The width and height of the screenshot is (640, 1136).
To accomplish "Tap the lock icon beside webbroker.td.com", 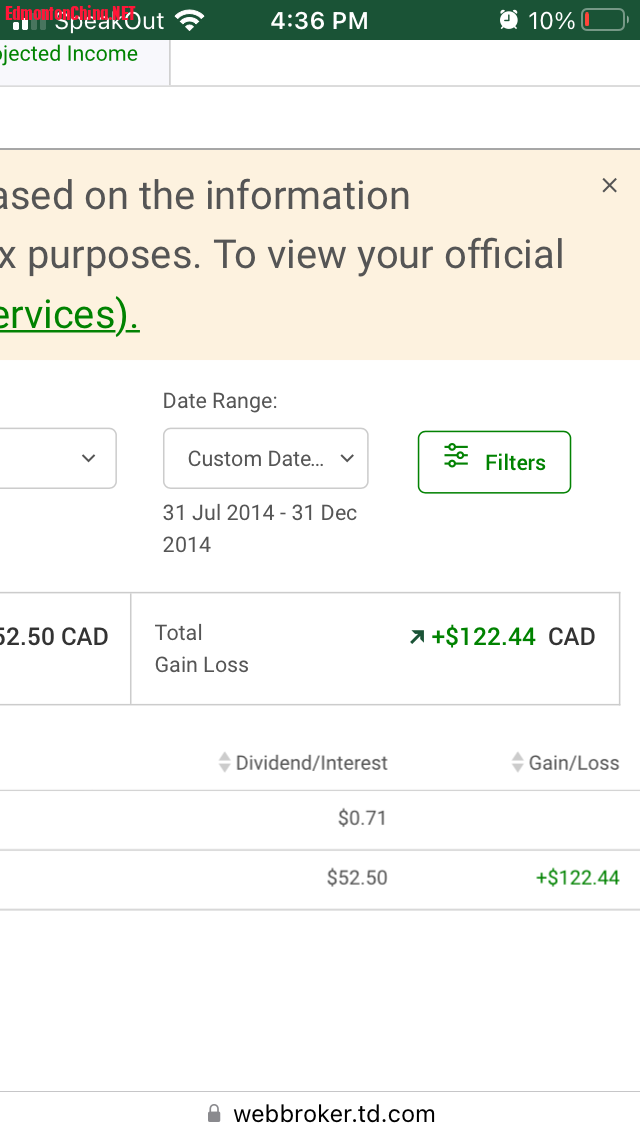I will point(214,1113).
